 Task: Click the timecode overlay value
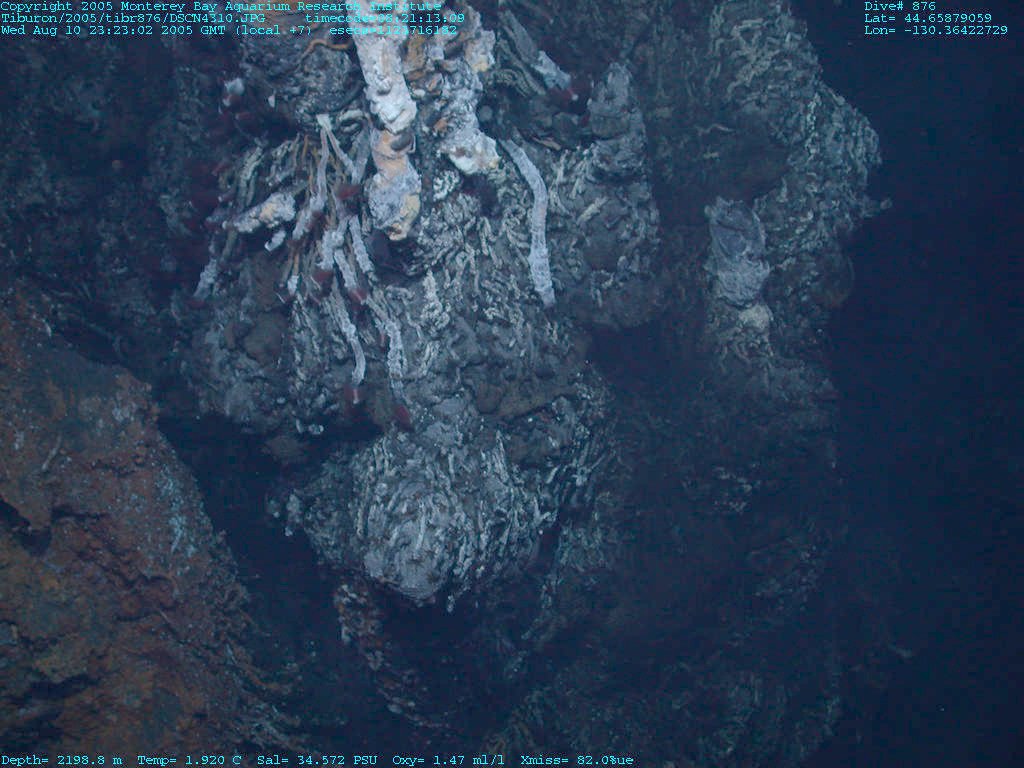click(x=385, y=18)
